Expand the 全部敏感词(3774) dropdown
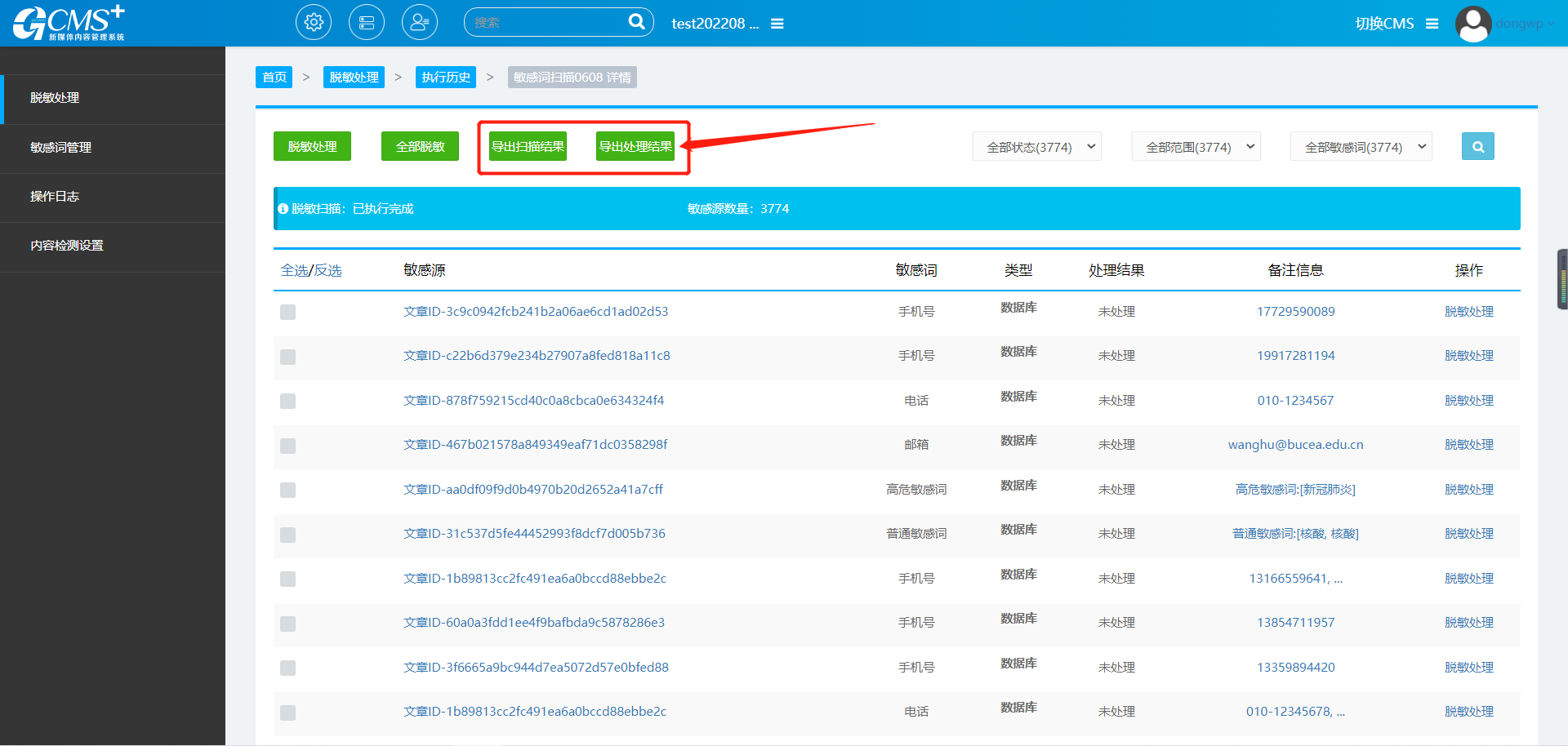 1361,147
